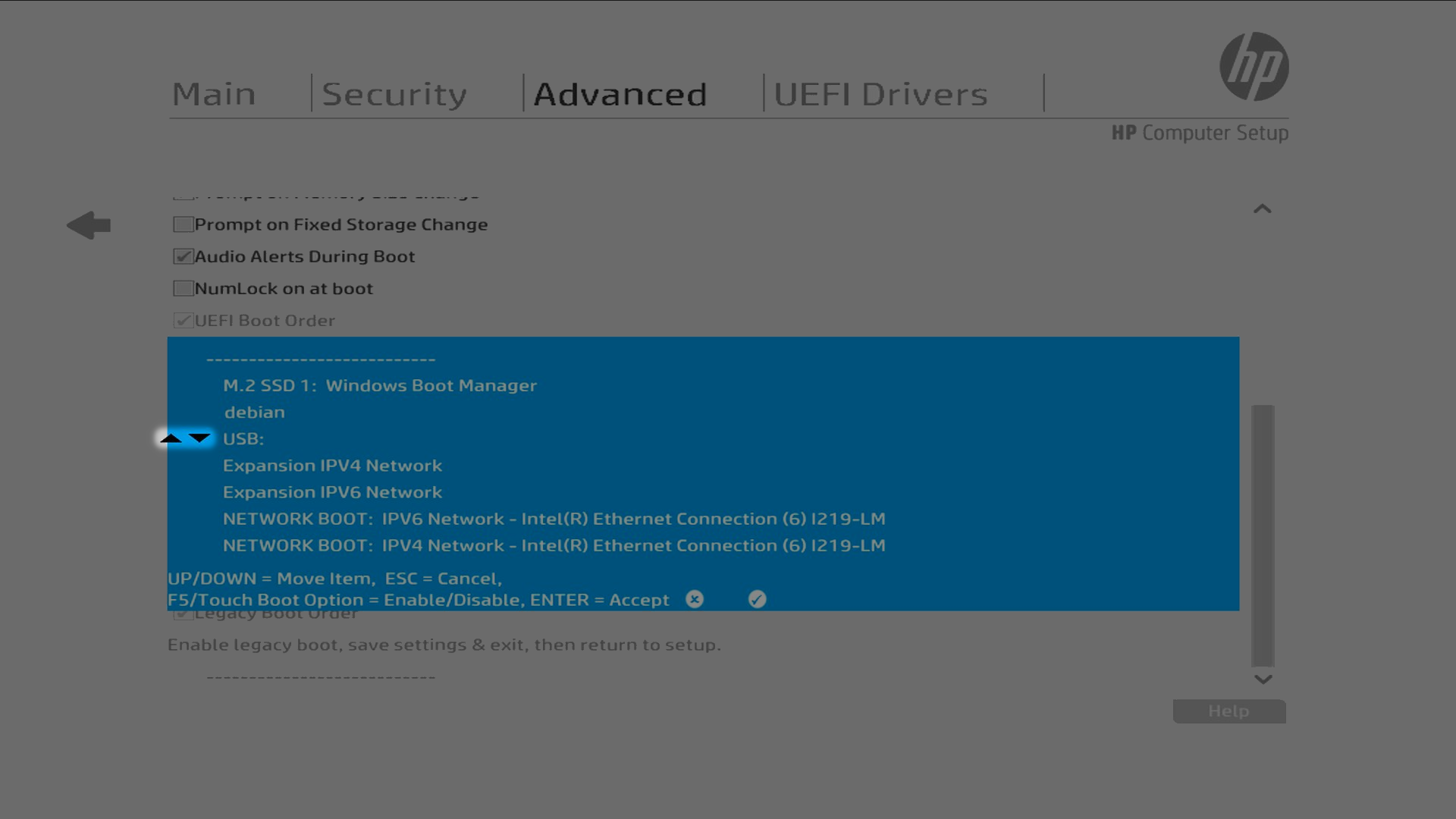Select the debian boot entry

254,412
